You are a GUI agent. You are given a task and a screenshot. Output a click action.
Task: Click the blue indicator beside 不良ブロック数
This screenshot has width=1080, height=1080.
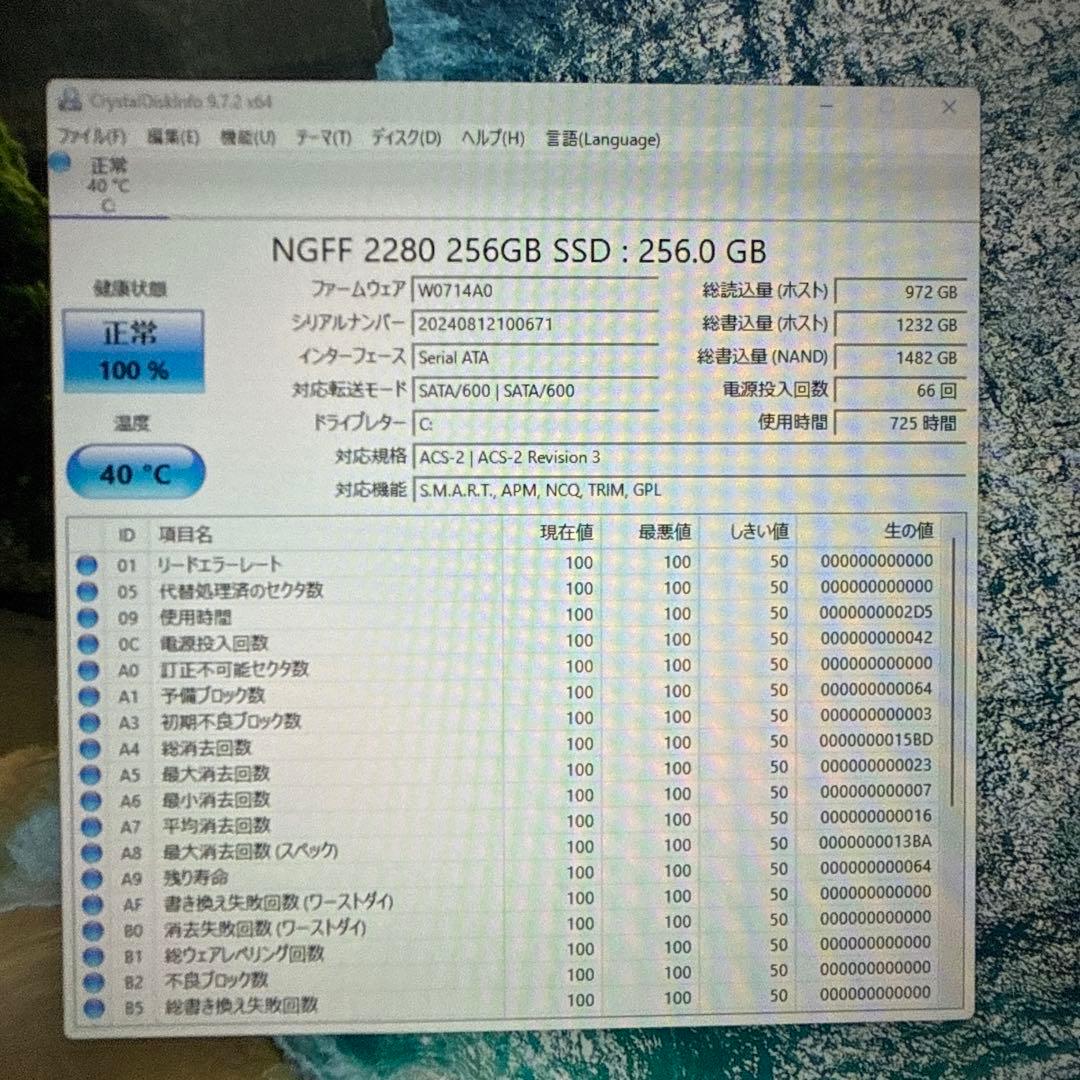(93, 982)
